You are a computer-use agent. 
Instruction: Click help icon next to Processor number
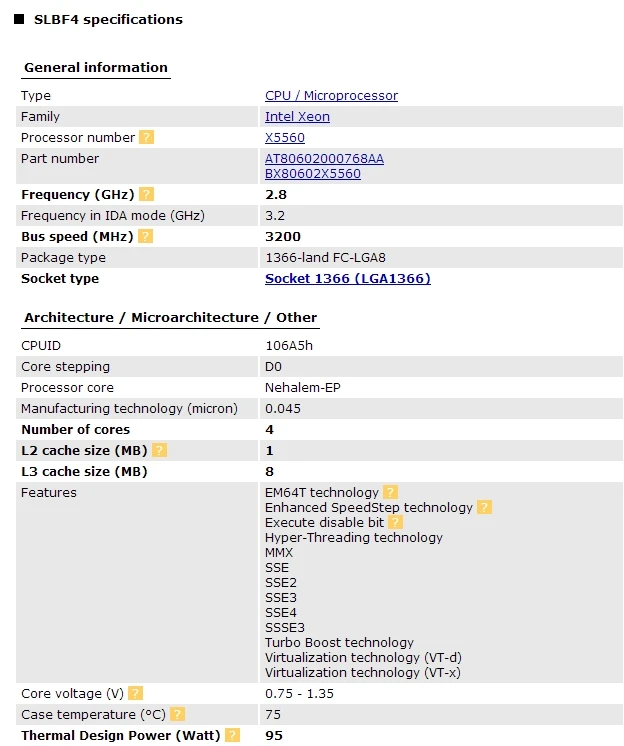point(147,138)
